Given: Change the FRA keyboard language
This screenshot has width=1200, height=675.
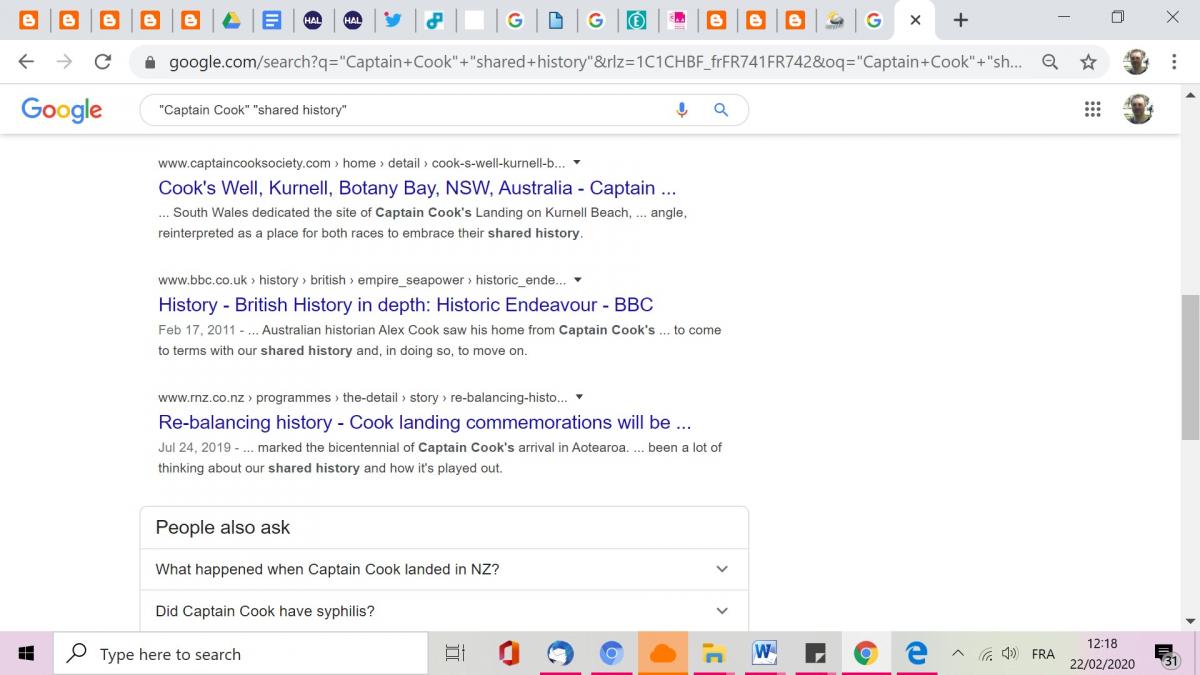Looking at the screenshot, I should 1043,654.
